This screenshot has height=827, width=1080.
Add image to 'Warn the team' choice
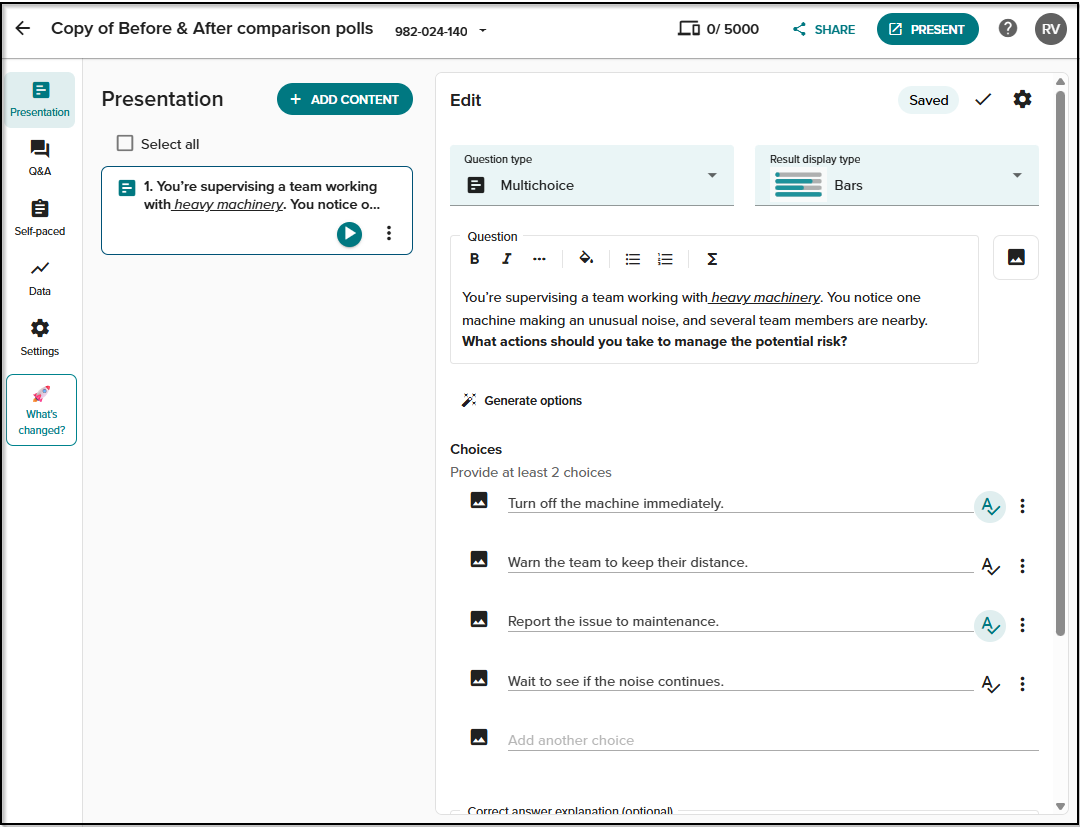point(479,559)
